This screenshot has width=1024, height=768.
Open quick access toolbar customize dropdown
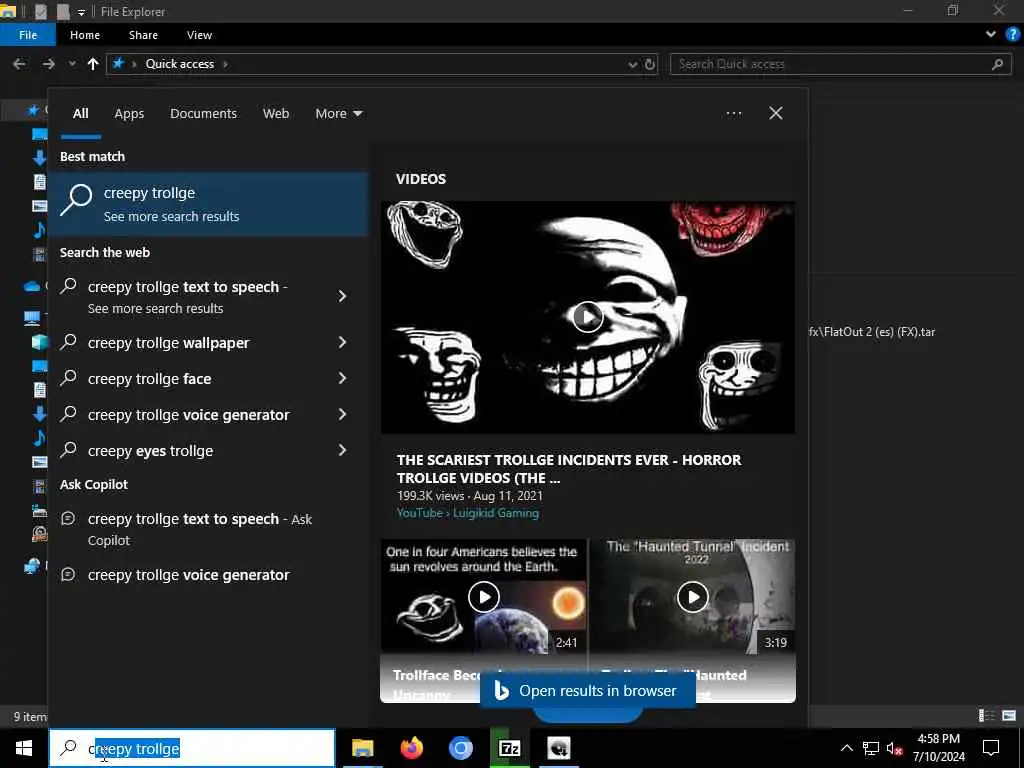(x=81, y=12)
